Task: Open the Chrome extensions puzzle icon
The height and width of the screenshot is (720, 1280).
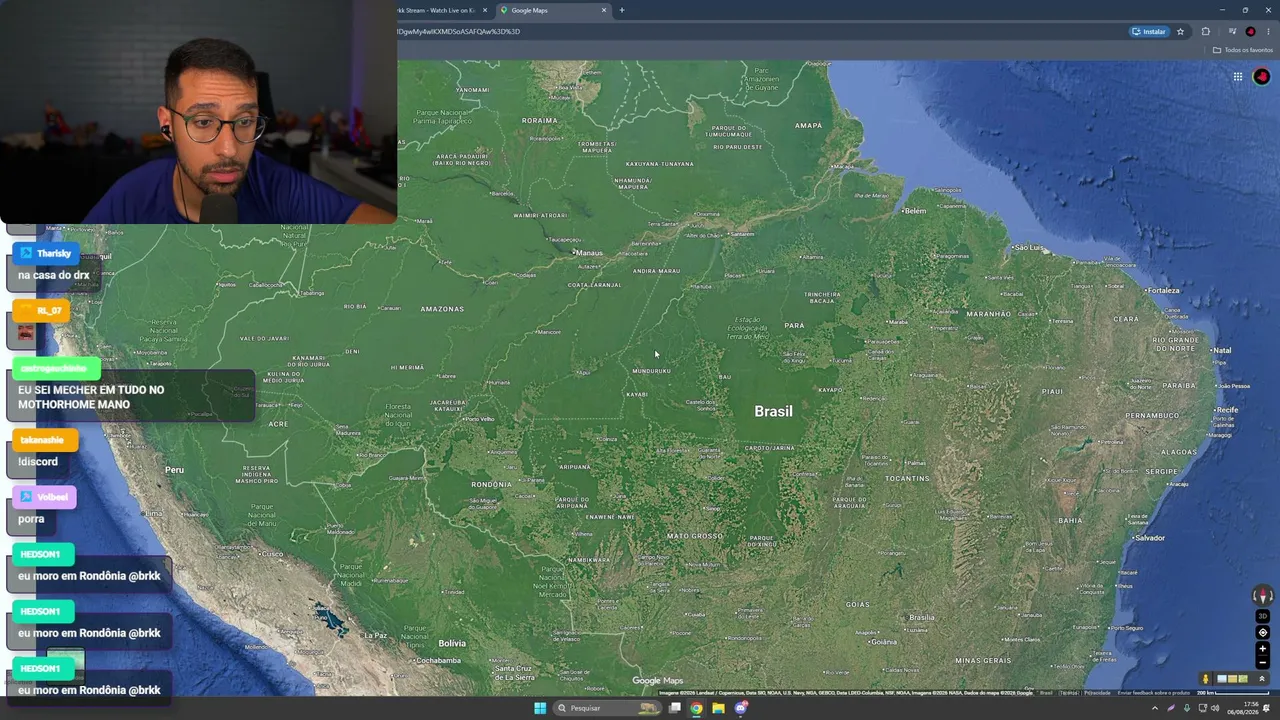Action: (x=1205, y=31)
